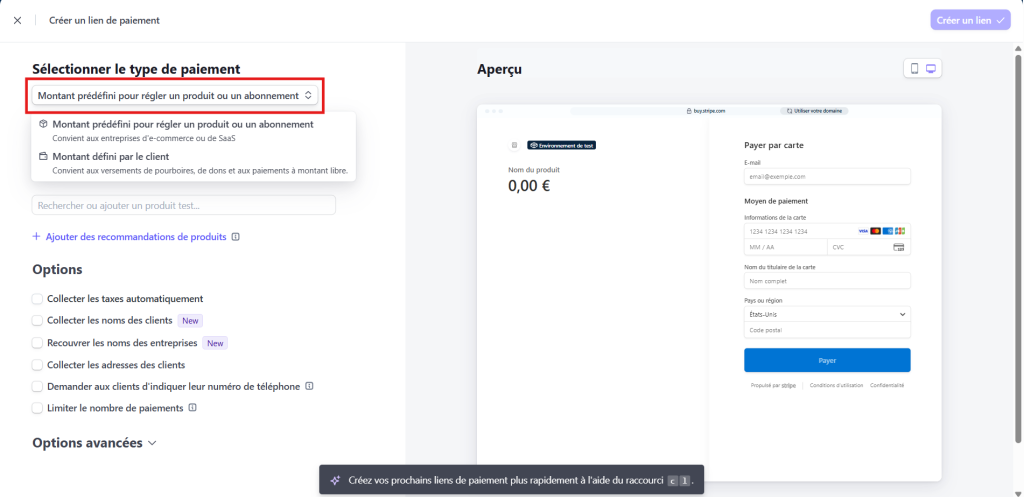Click info icon next to product recommendations

(236, 237)
